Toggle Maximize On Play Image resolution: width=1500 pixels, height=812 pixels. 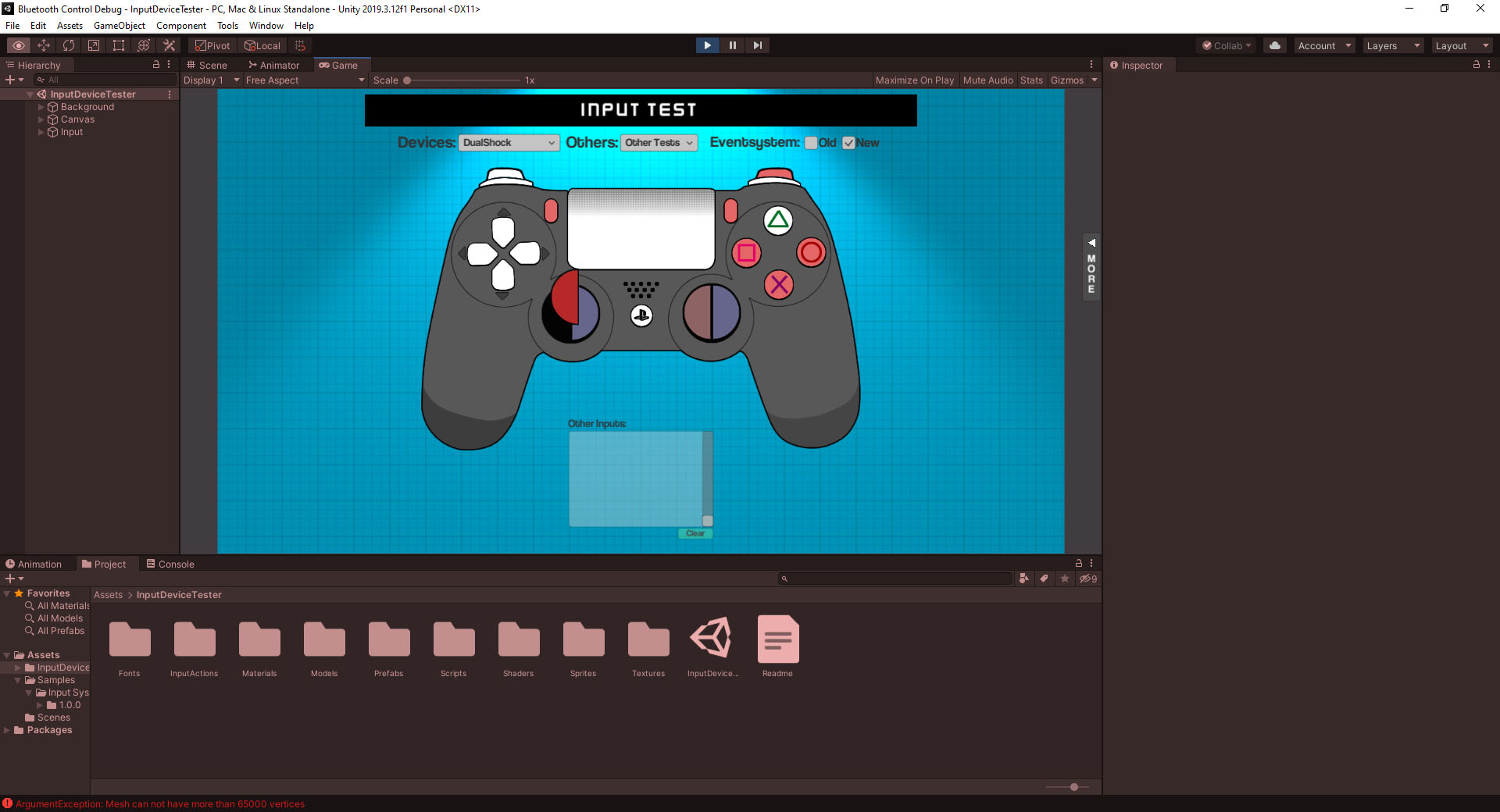[x=915, y=80]
